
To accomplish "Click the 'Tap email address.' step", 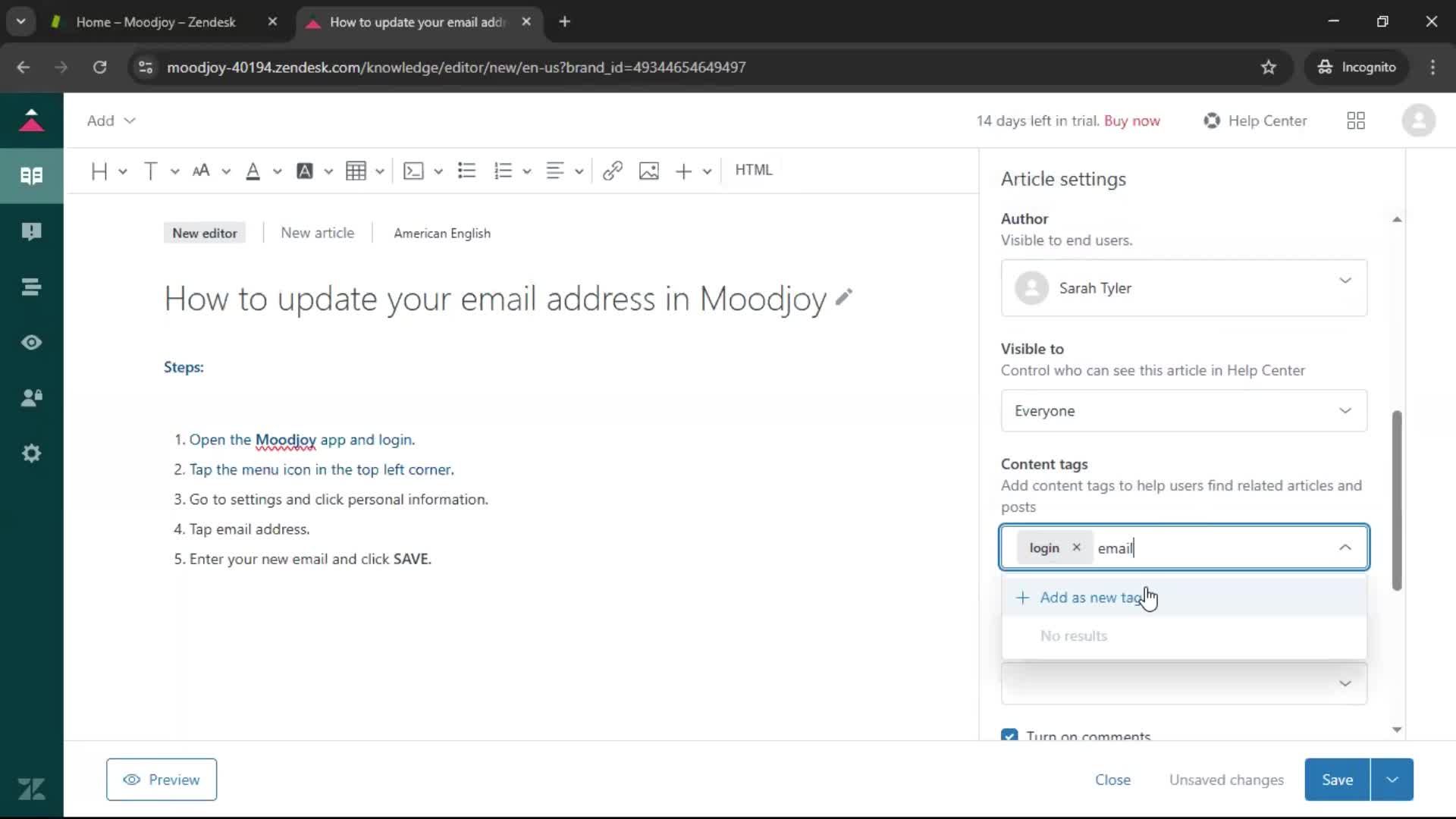I will click(x=249, y=529).
